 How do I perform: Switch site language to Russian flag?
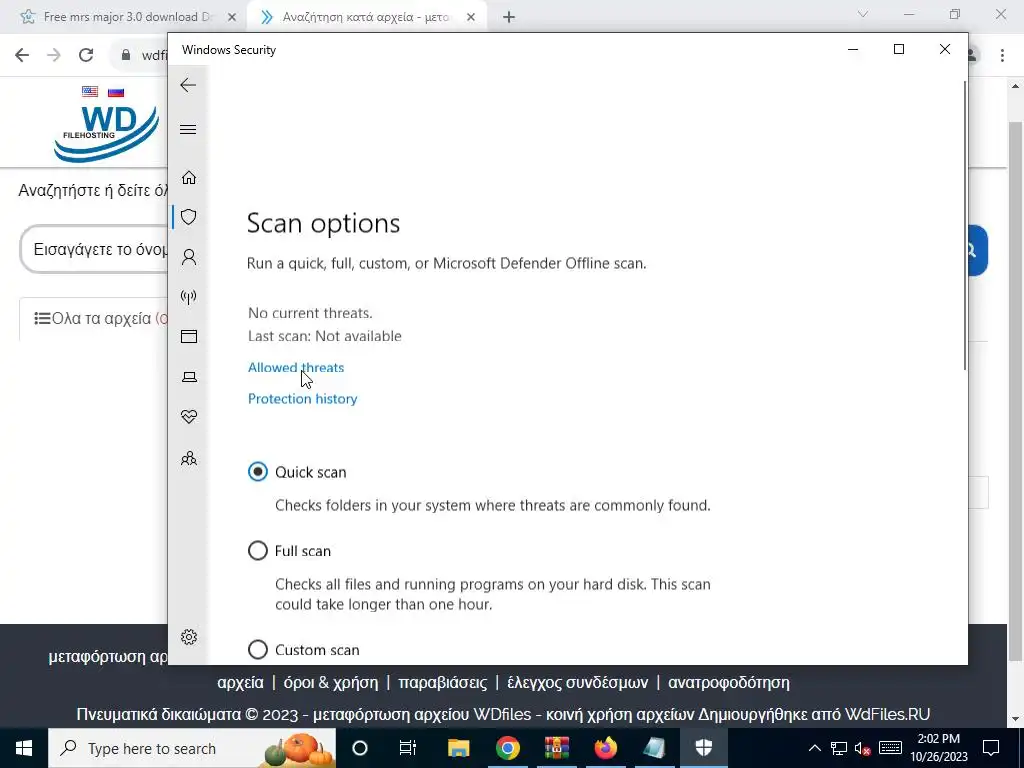116,91
